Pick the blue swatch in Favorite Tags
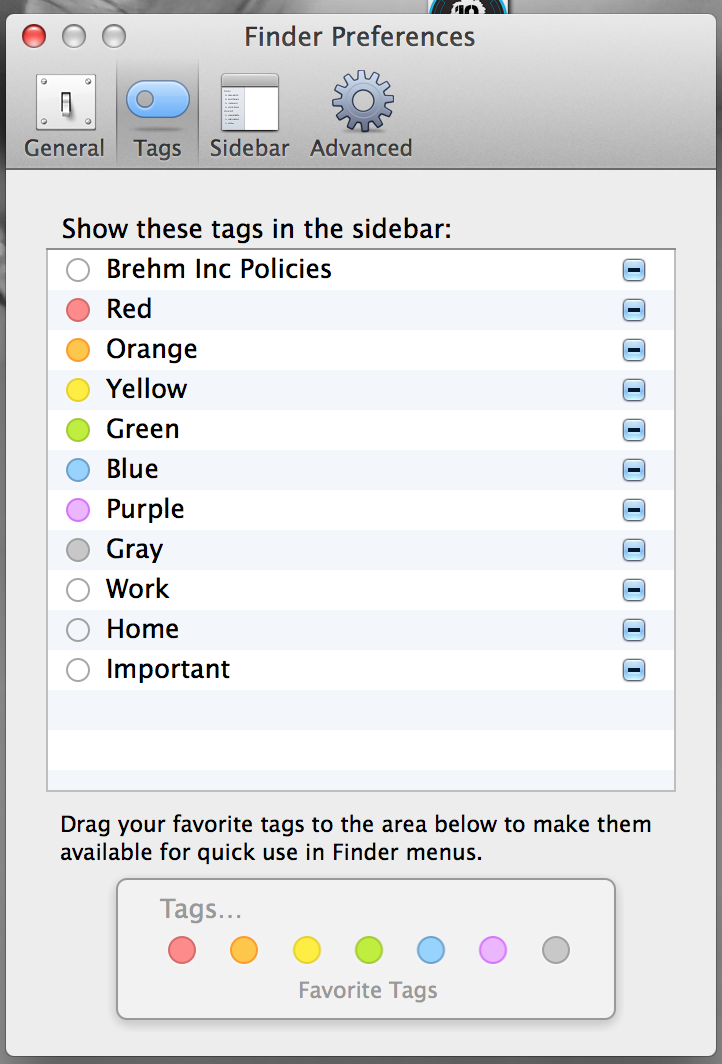The width and height of the screenshot is (722, 1064). [x=431, y=950]
